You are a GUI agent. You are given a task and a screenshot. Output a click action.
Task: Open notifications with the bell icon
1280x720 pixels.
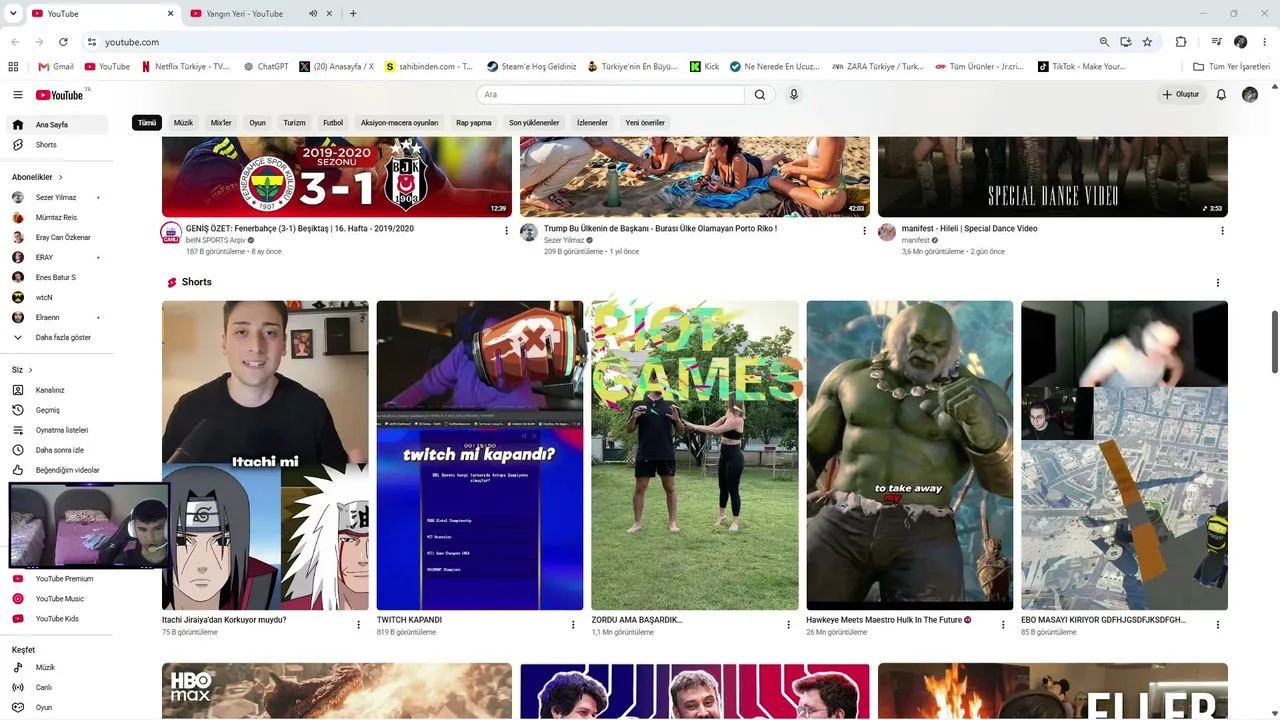point(1221,95)
